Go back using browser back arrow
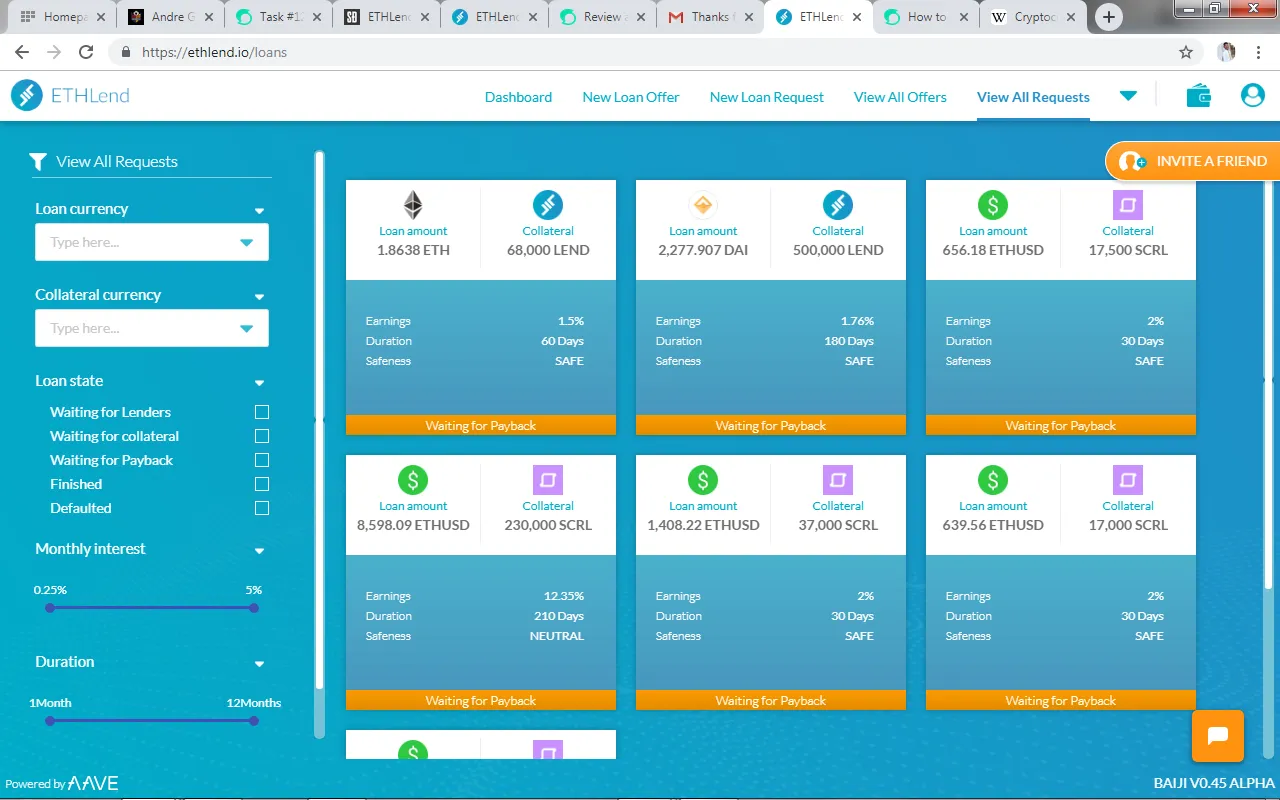This screenshot has width=1280, height=800. click(x=22, y=52)
